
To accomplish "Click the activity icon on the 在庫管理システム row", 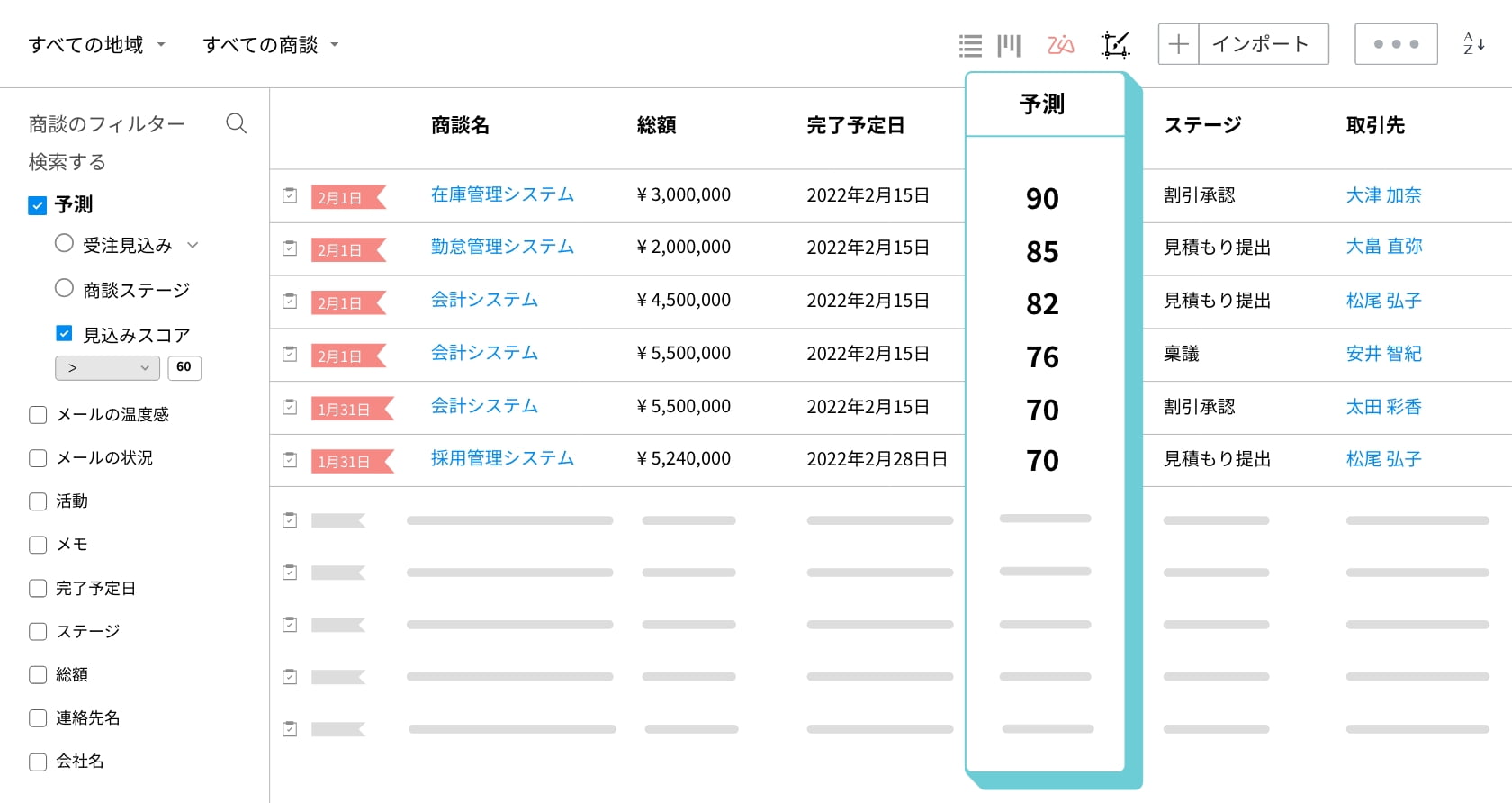I will pyautogui.click(x=290, y=195).
